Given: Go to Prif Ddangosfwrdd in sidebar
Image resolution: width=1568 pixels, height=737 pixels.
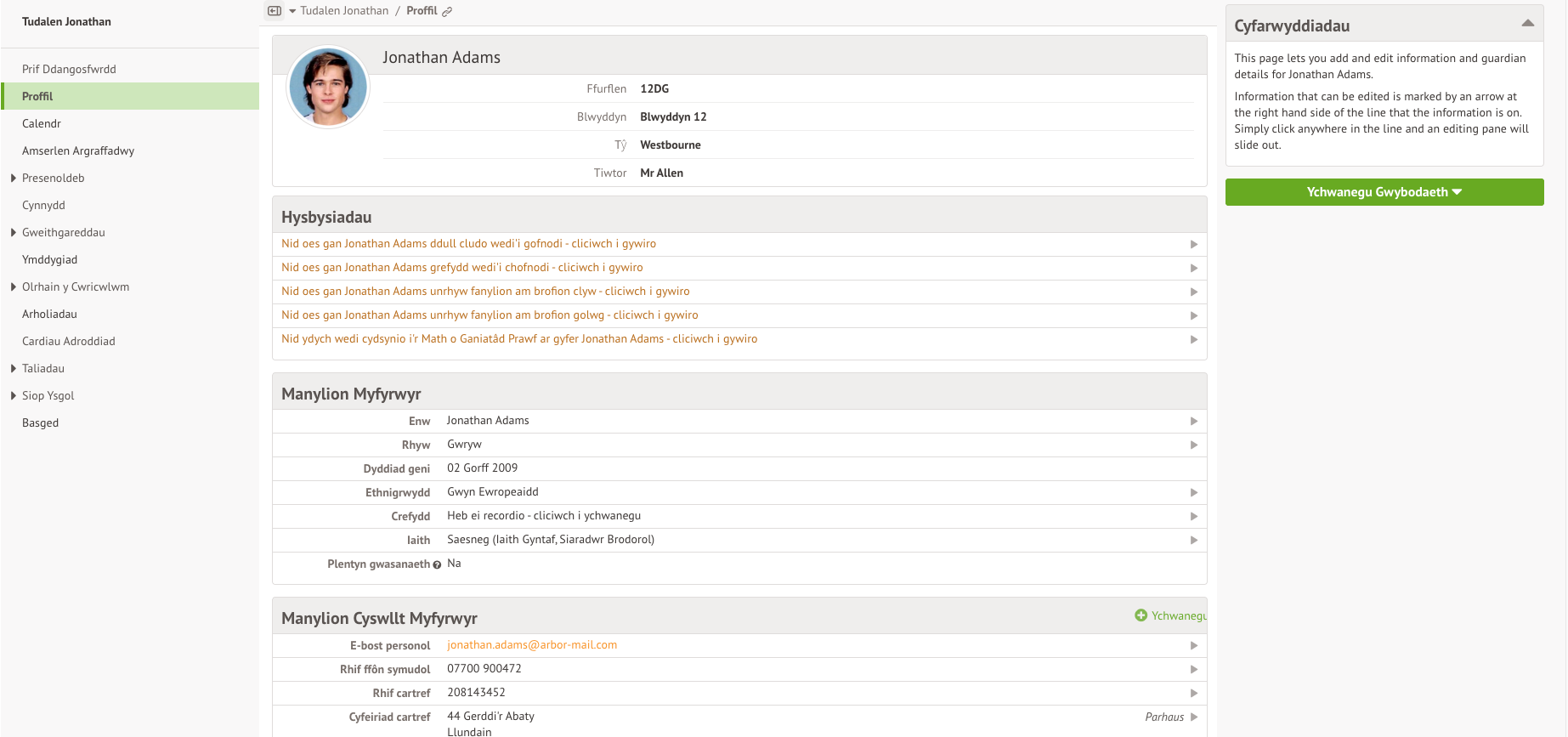Looking at the screenshot, I should [69, 70].
